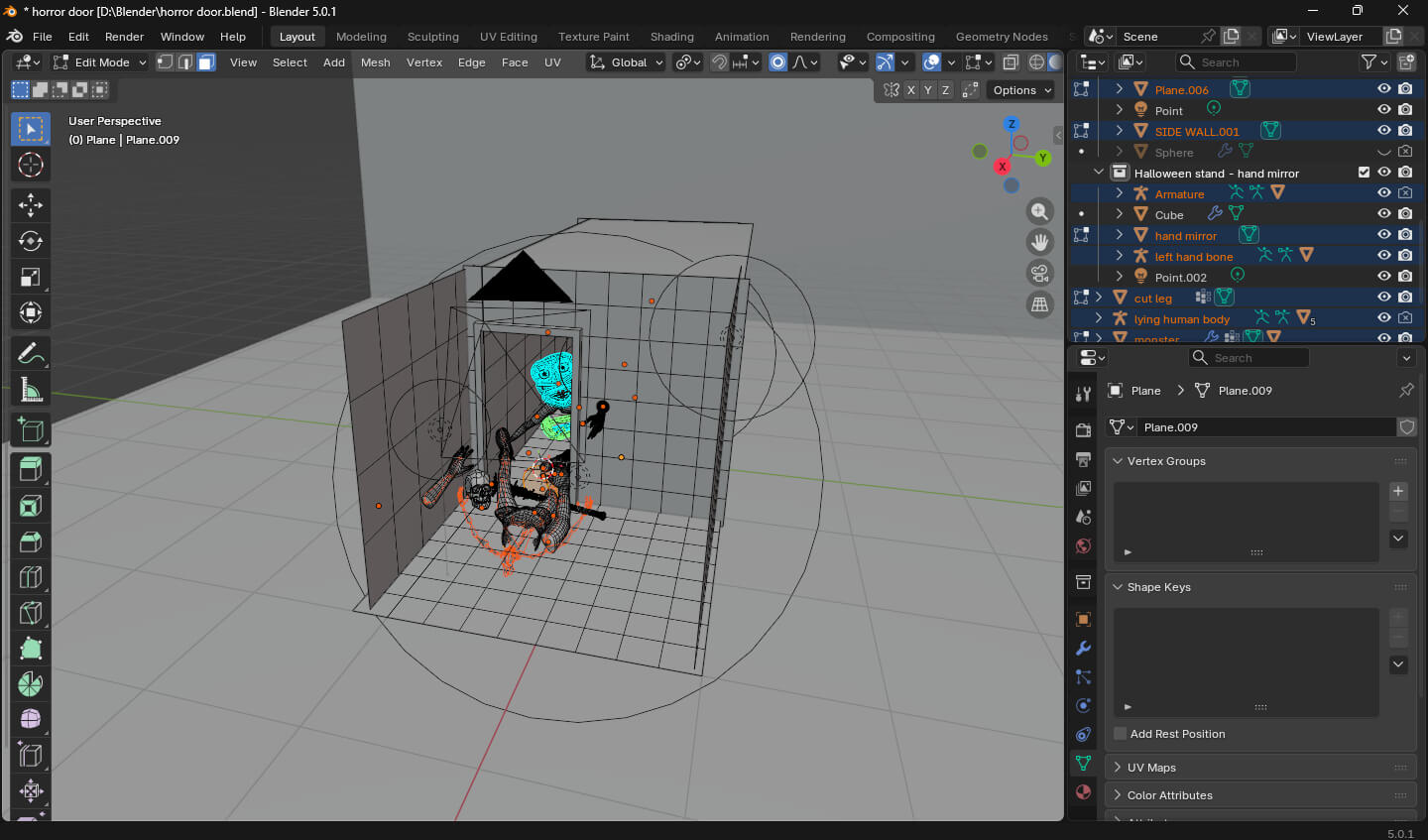The width and height of the screenshot is (1428, 840).
Task: Toggle visibility of hand mirror object
Action: 1384,234
